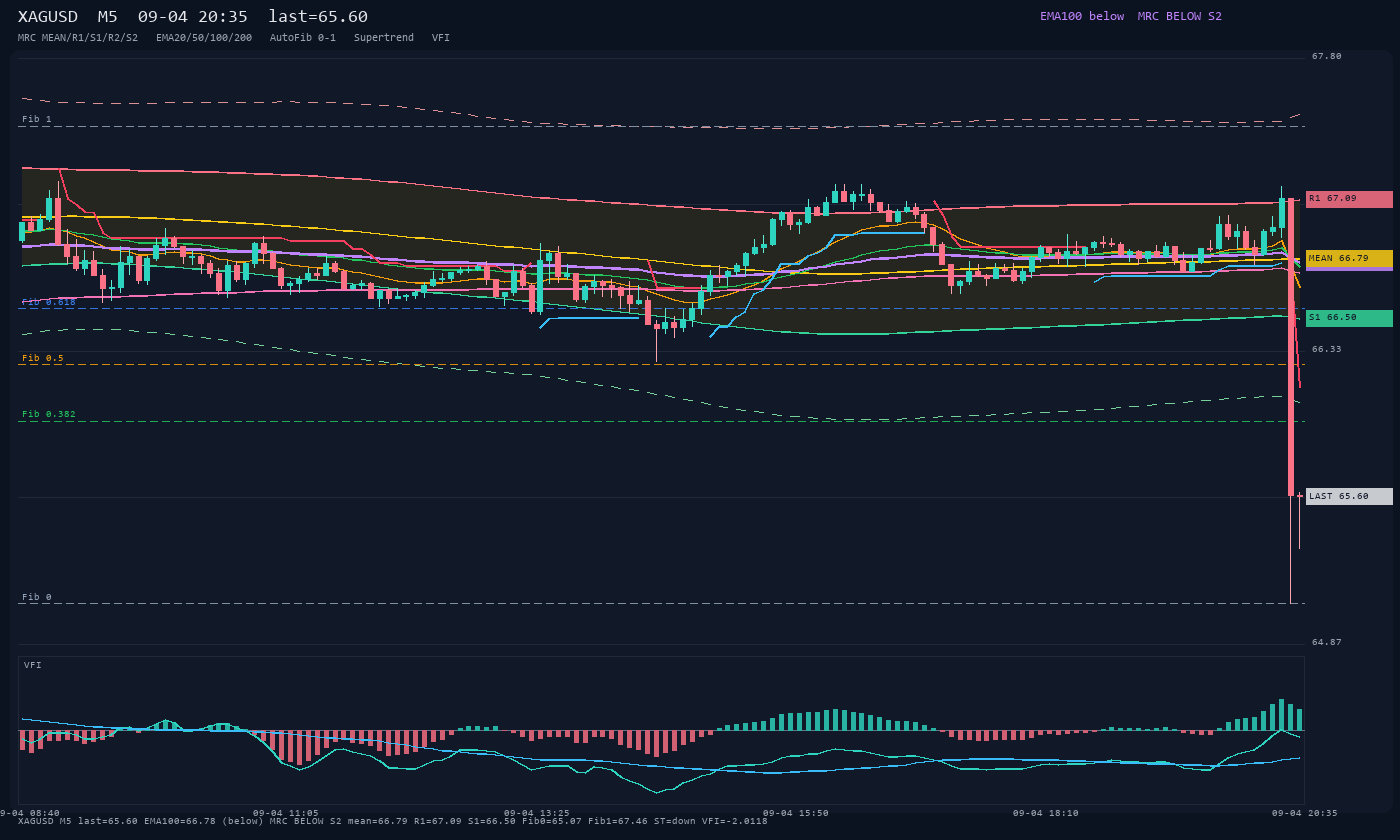Click the EMA20/50/100/200 legend entry
Viewport: 1400px width, 840px height.
tap(204, 38)
